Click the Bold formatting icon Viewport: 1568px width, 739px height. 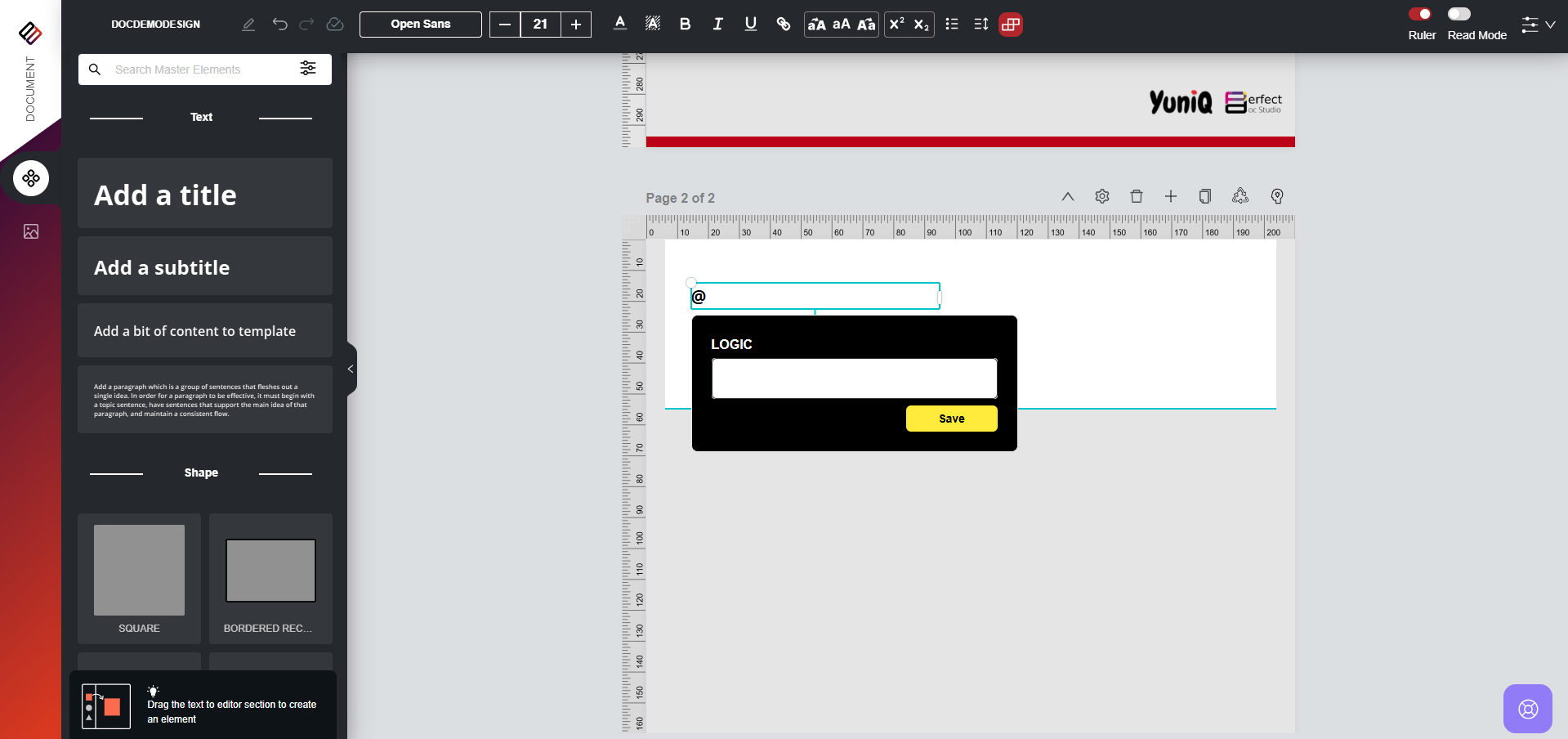tap(685, 25)
